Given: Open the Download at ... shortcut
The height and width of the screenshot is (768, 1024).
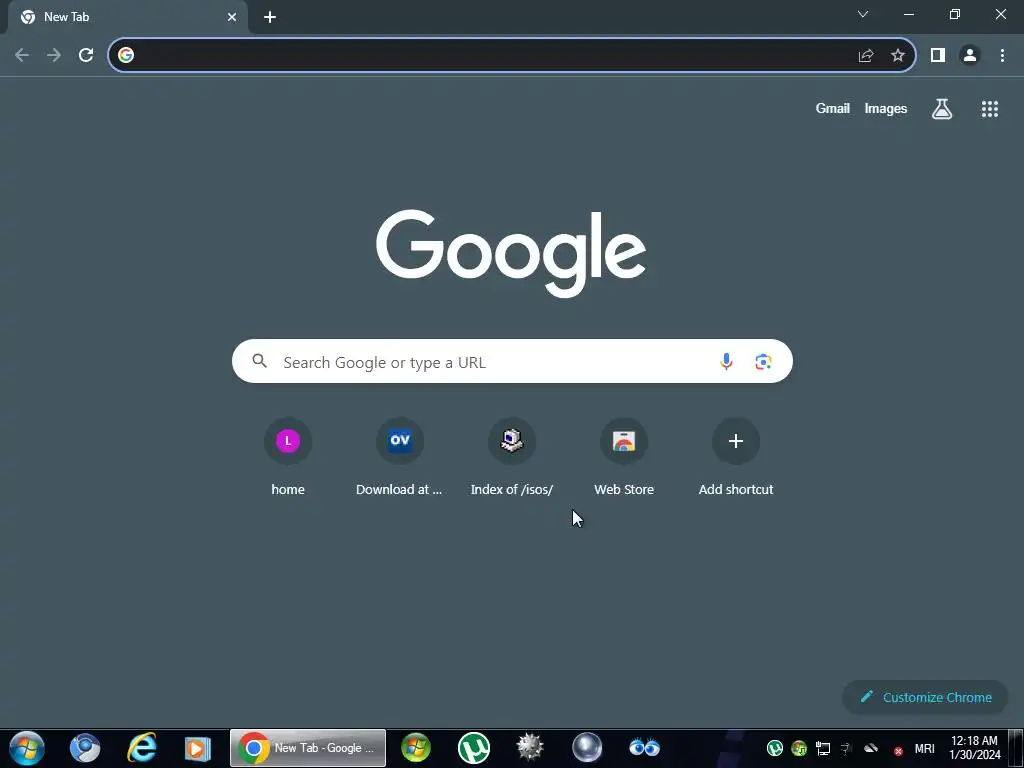Looking at the screenshot, I should pyautogui.click(x=400, y=458).
